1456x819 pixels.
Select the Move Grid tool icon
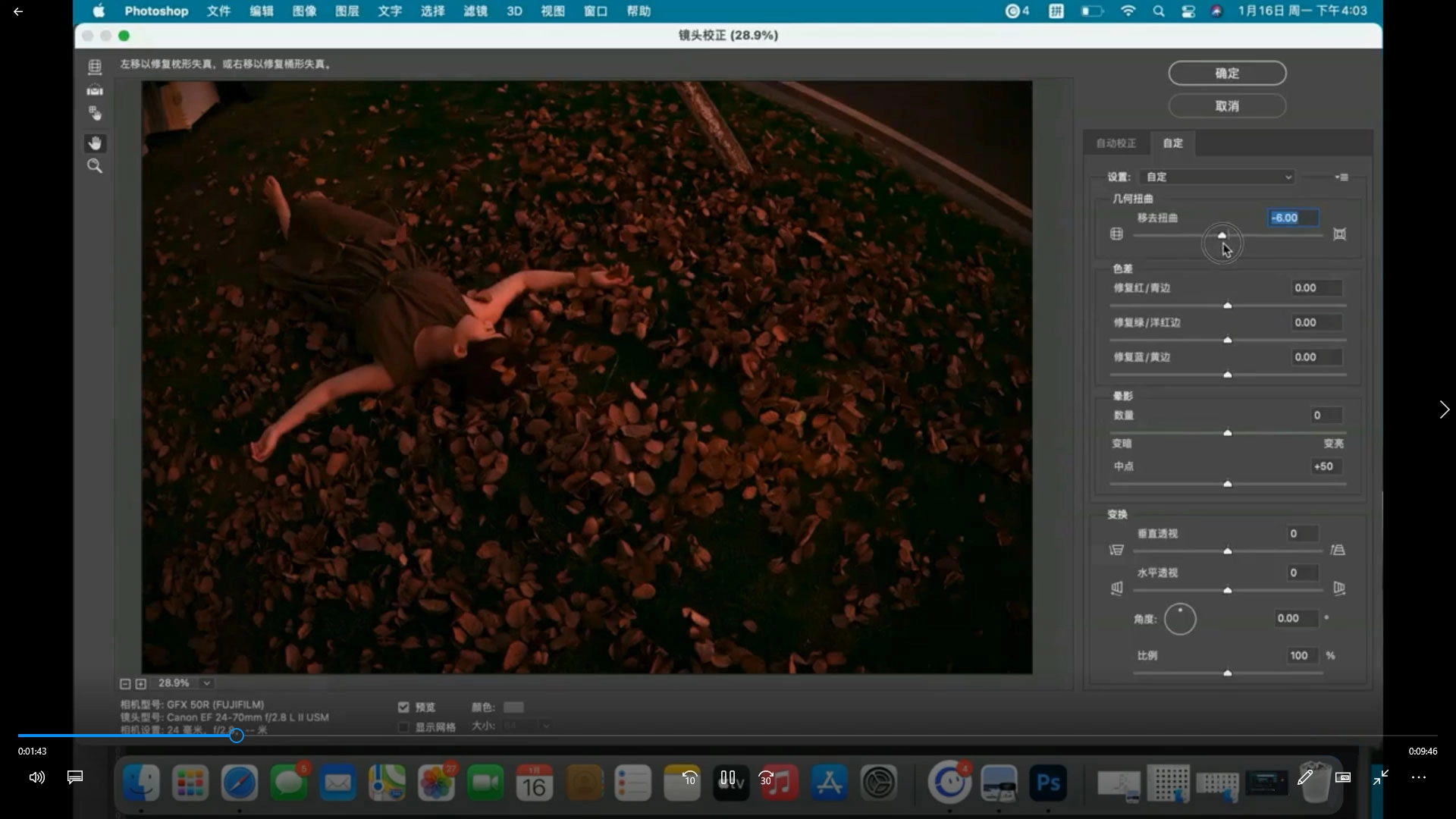[95, 113]
